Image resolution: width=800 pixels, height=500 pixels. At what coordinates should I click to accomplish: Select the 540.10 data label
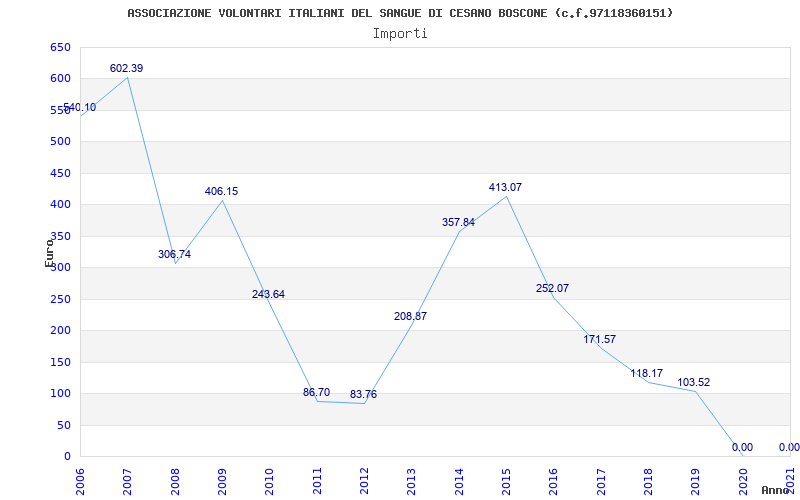[80, 108]
